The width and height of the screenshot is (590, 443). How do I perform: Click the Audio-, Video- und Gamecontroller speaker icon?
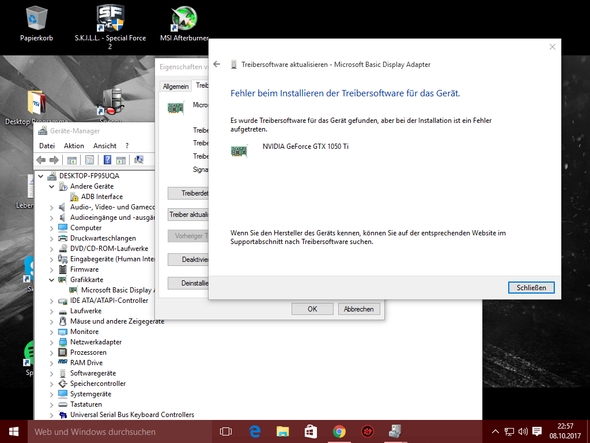click(62, 207)
